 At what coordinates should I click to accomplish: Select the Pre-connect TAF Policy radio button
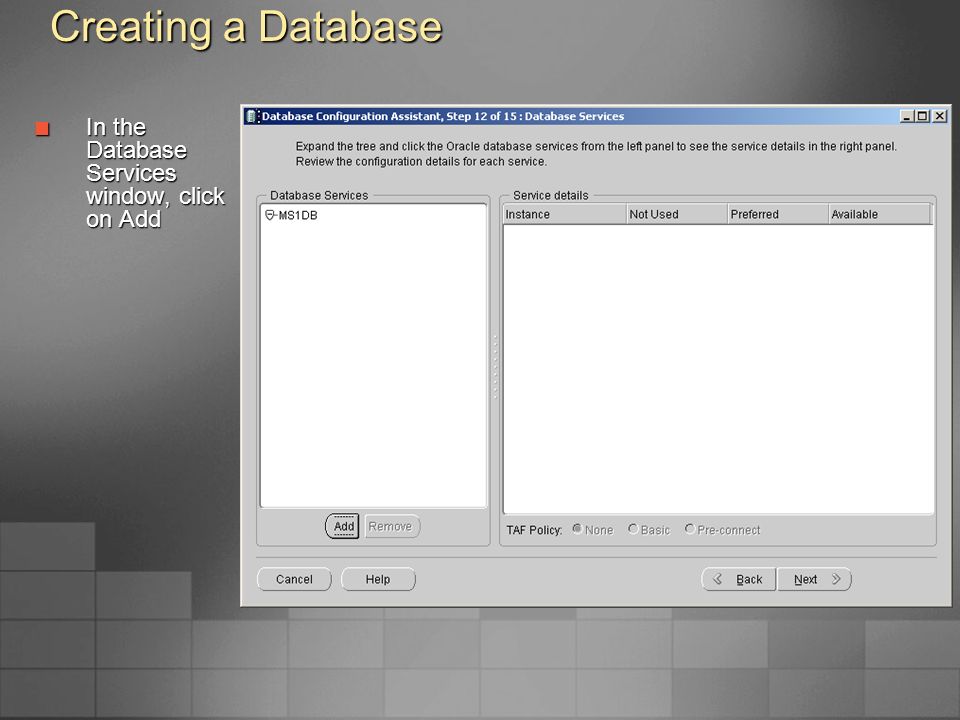[x=690, y=529]
